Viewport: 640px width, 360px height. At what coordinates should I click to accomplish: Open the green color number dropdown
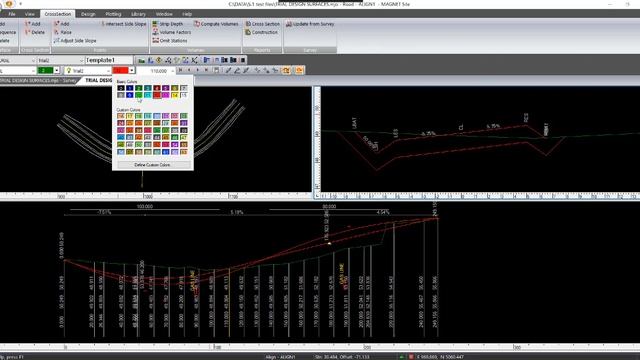(x=57, y=71)
